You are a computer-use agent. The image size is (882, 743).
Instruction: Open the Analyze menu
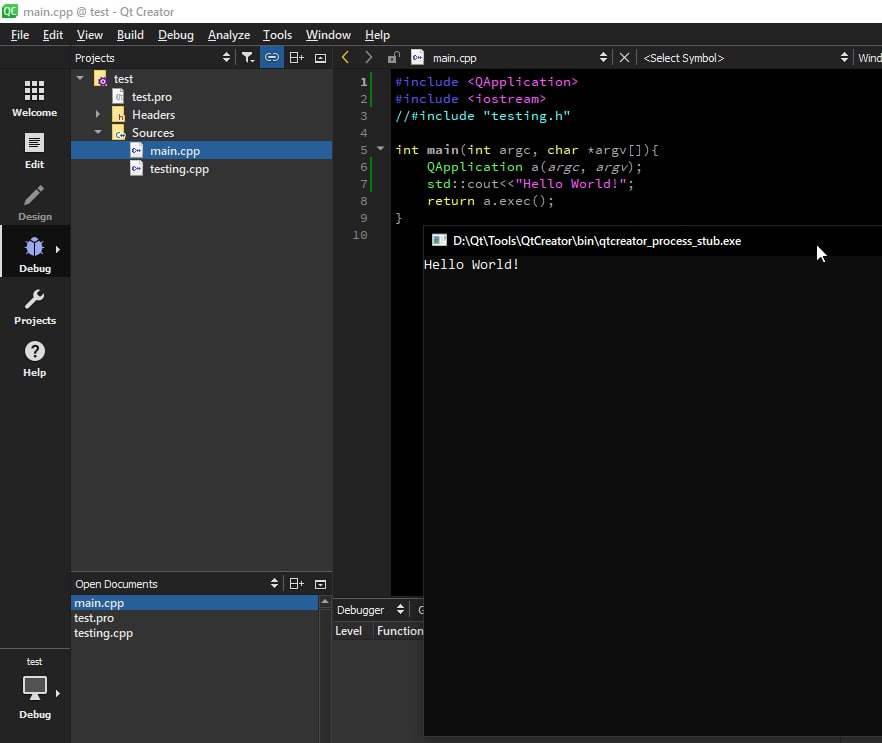click(x=228, y=35)
